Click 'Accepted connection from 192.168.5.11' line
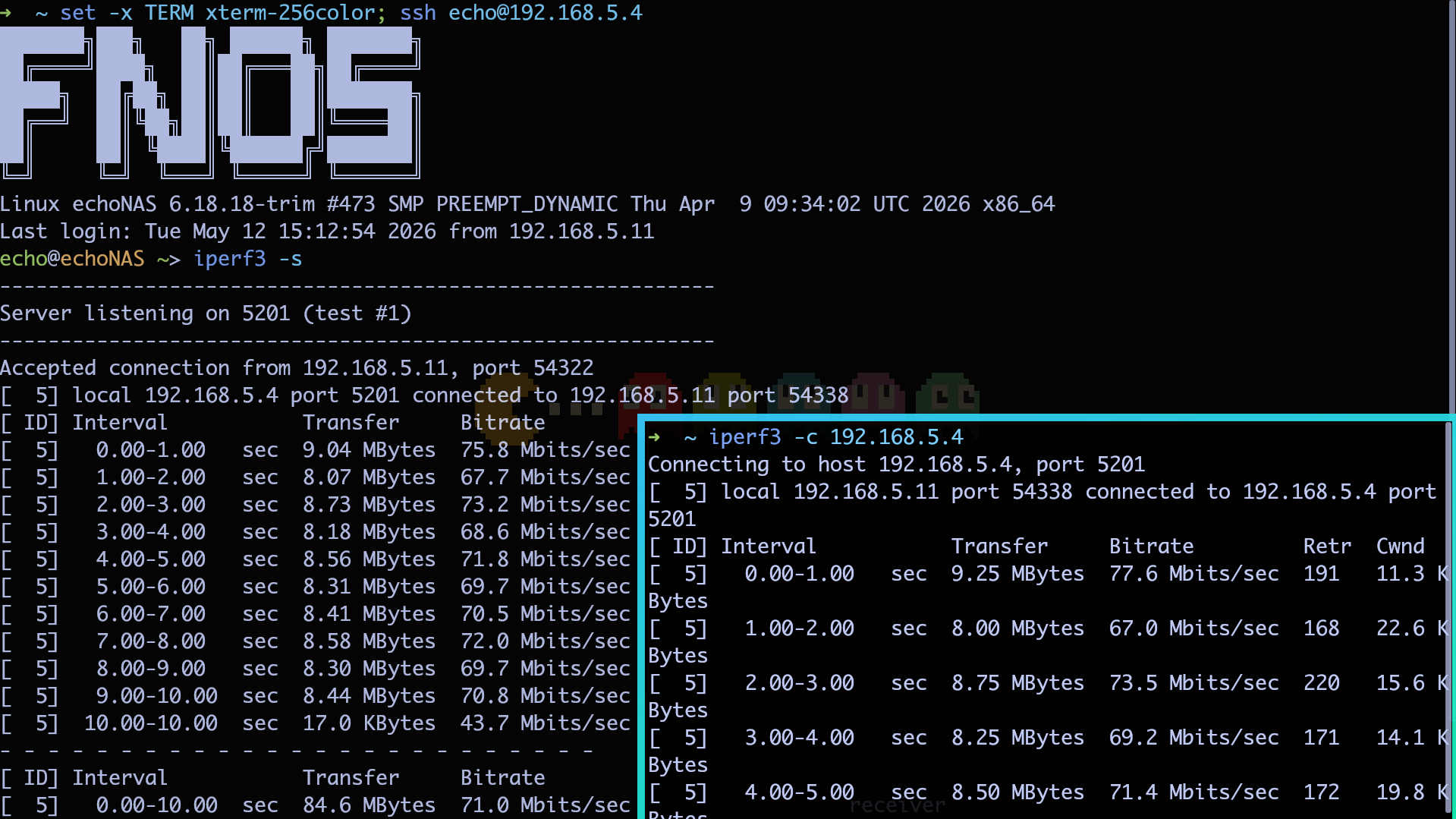This screenshot has height=819, width=1456. 297,368
